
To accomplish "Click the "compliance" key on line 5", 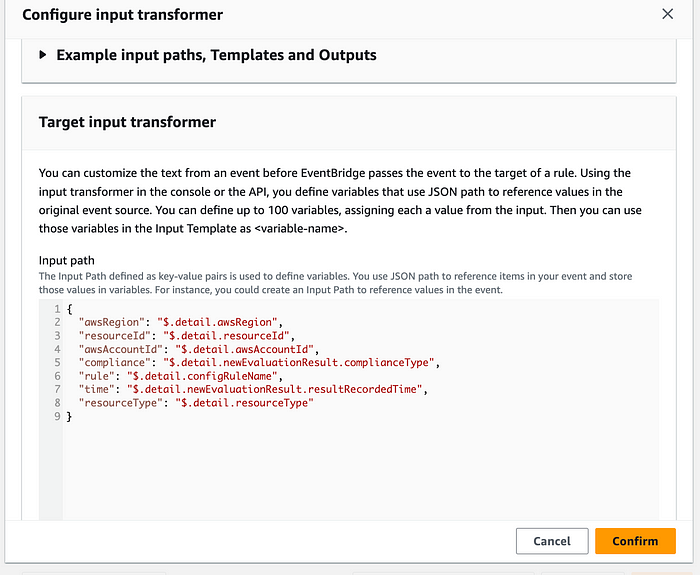I will point(115,362).
